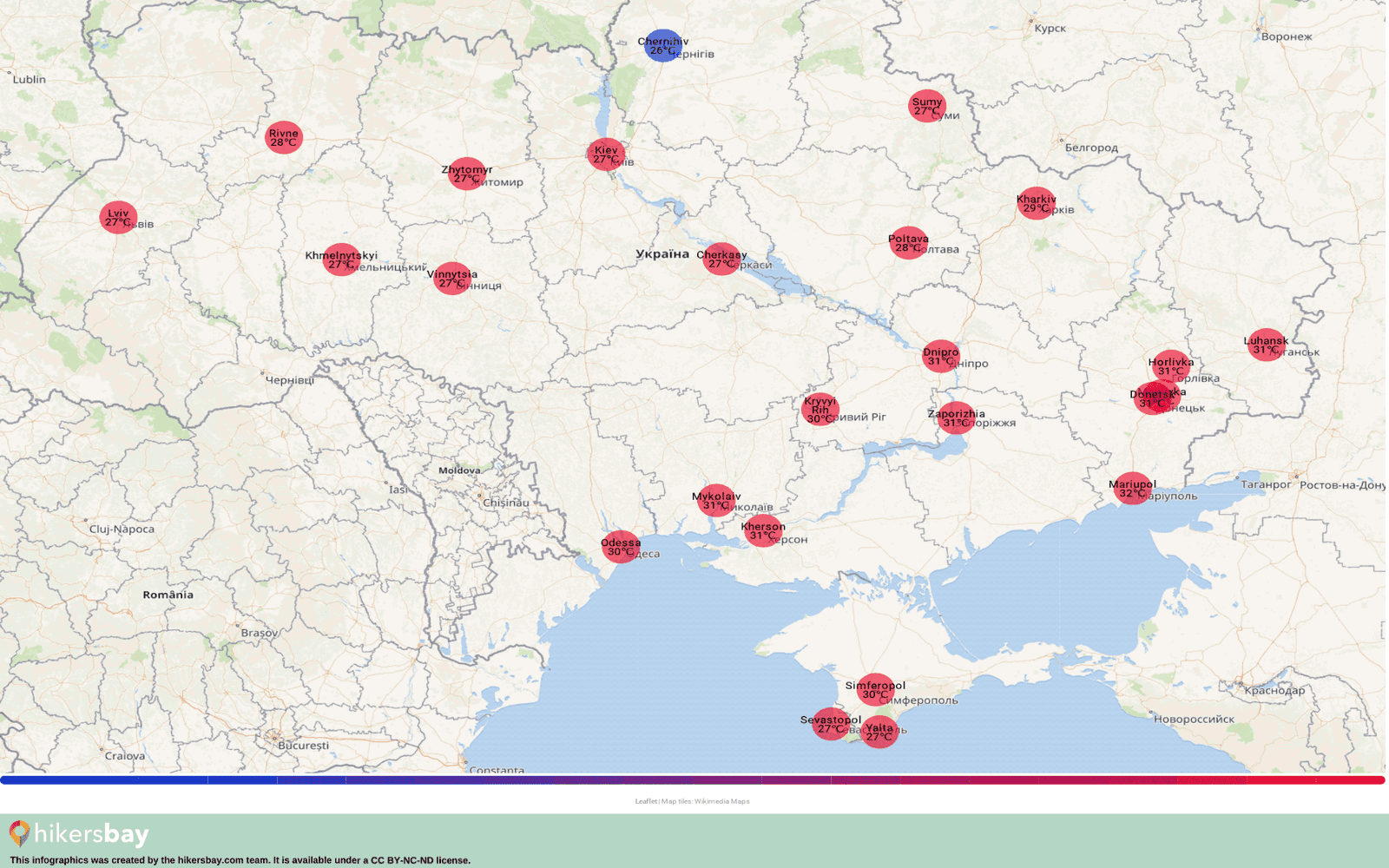The width and height of the screenshot is (1389, 868).
Task: Open the Leaflet attribution link
Action: [x=646, y=801]
